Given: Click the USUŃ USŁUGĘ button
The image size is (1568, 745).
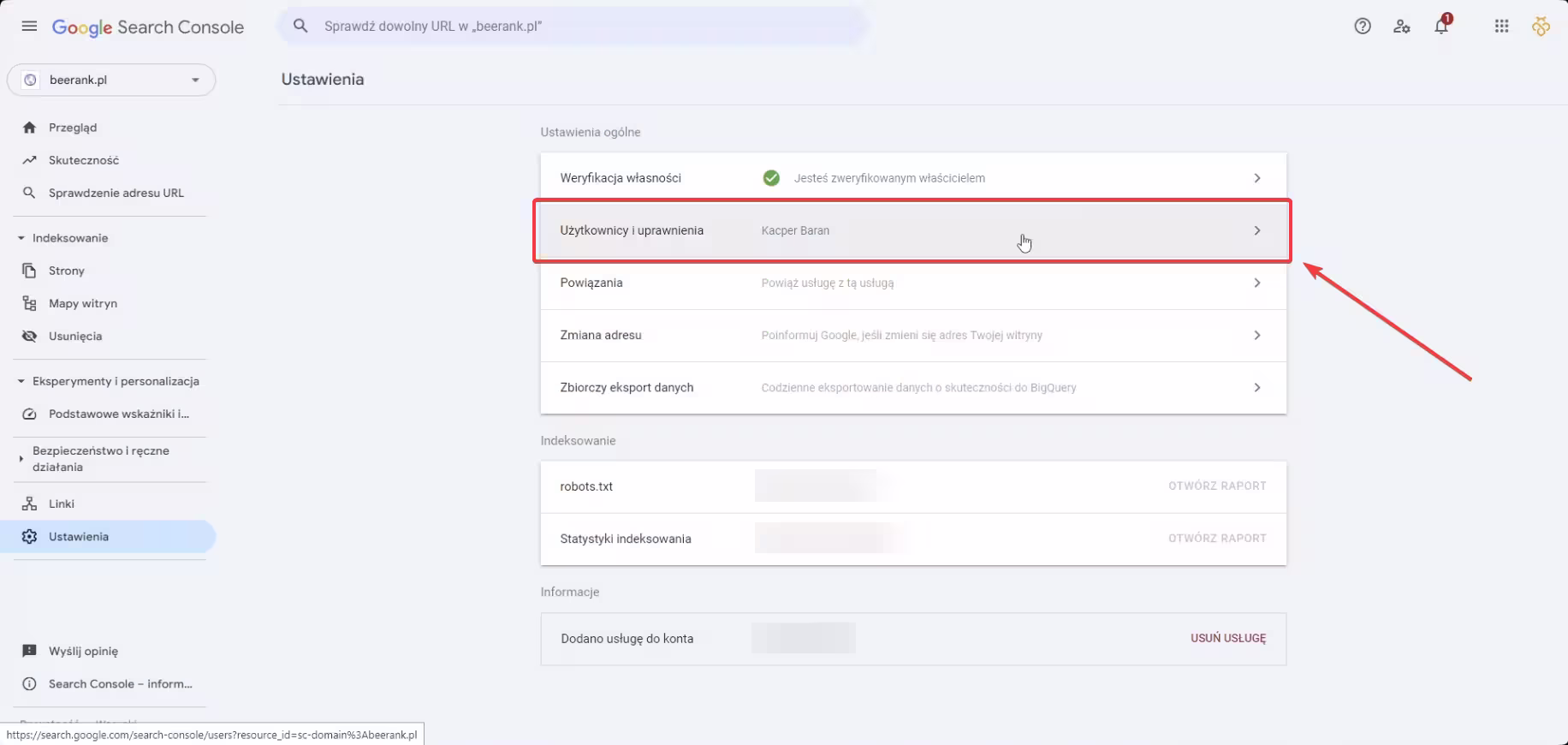Looking at the screenshot, I should 1227,639.
